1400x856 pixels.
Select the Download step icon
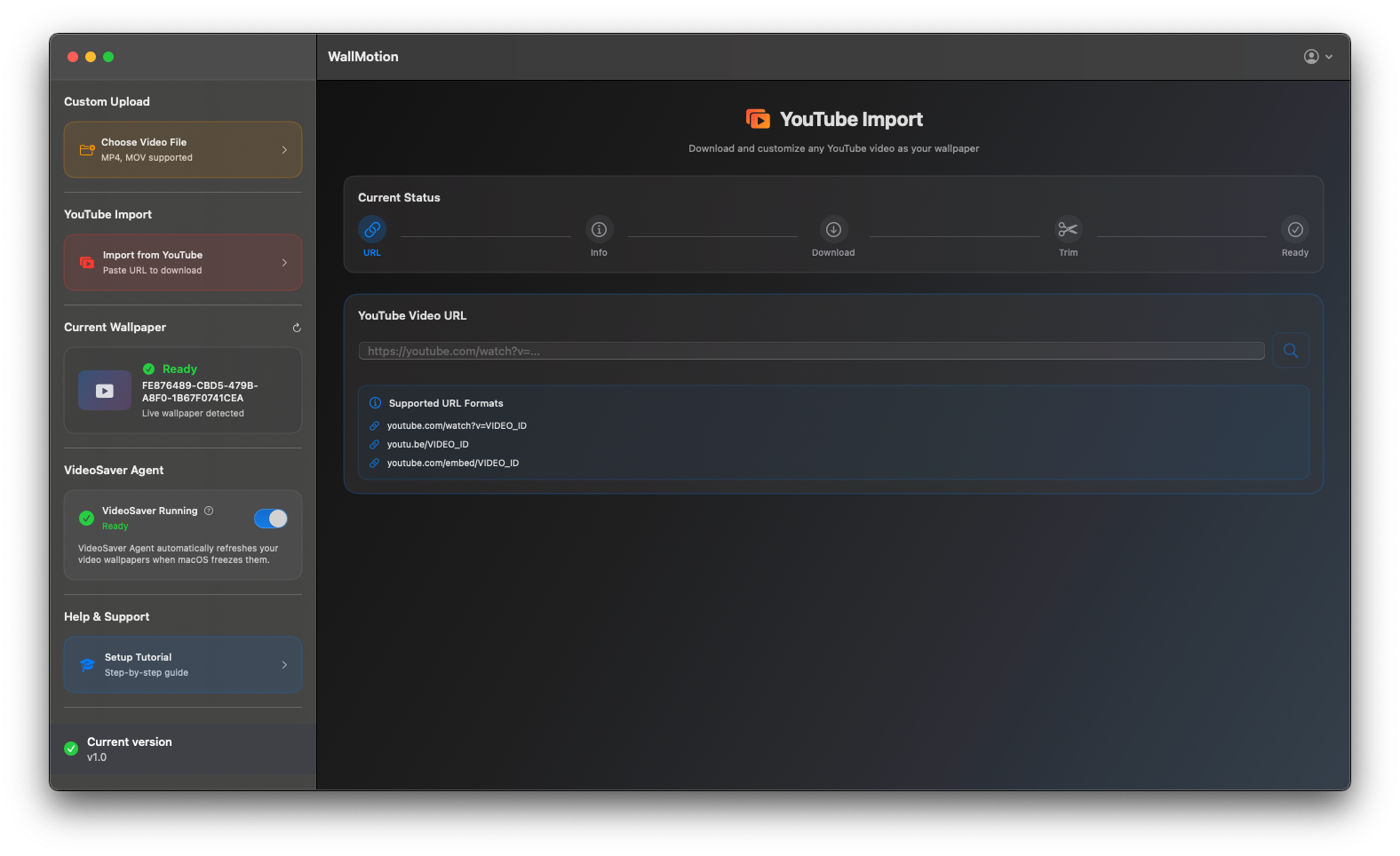[x=833, y=229]
